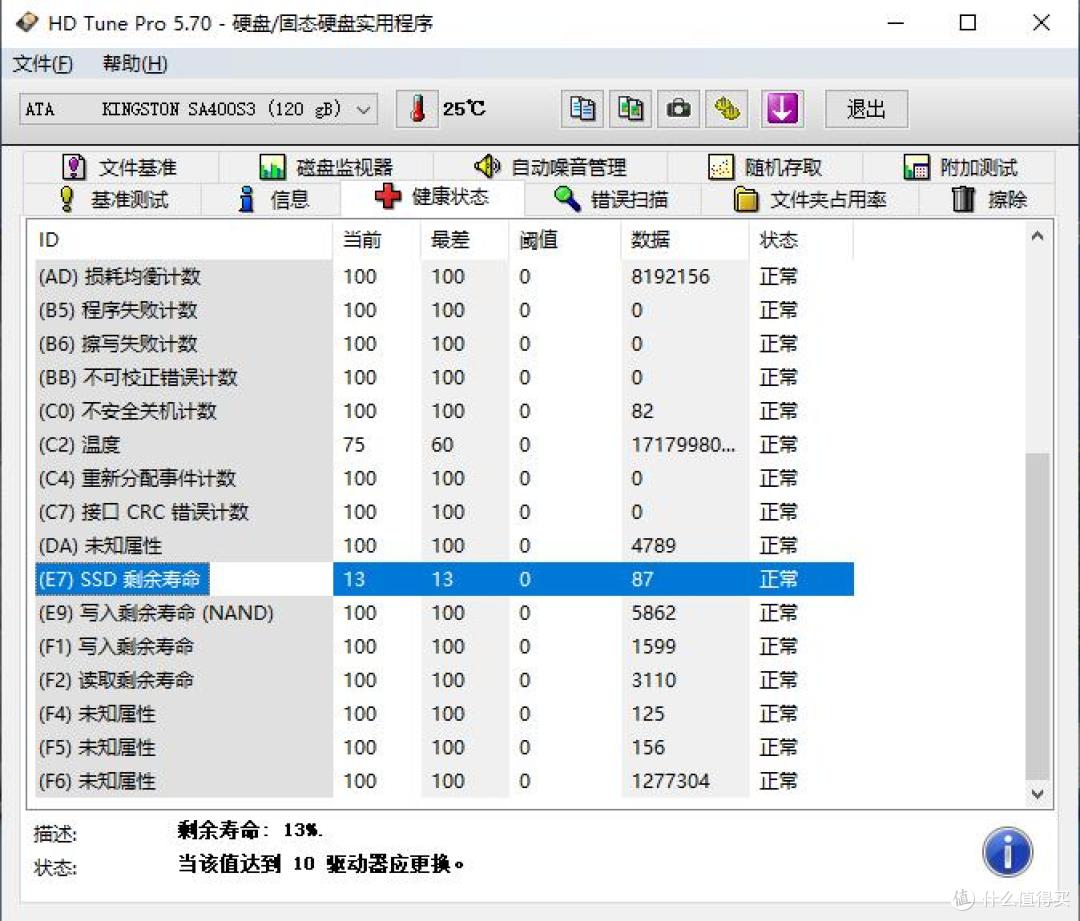Screen dimensions: 1080x921
Task: Click the 当前 column header
Action: [376, 240]
